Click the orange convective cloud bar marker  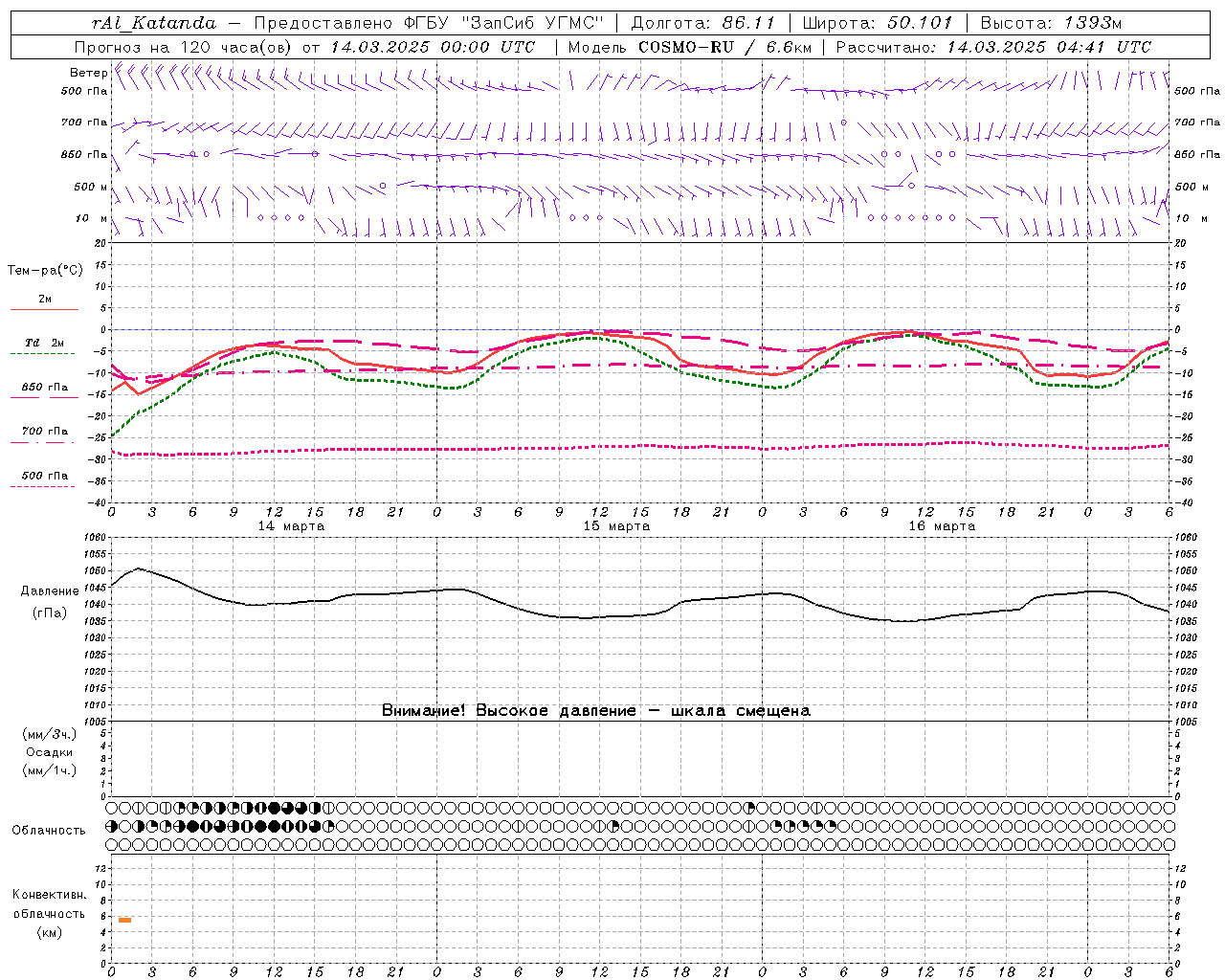124,920
